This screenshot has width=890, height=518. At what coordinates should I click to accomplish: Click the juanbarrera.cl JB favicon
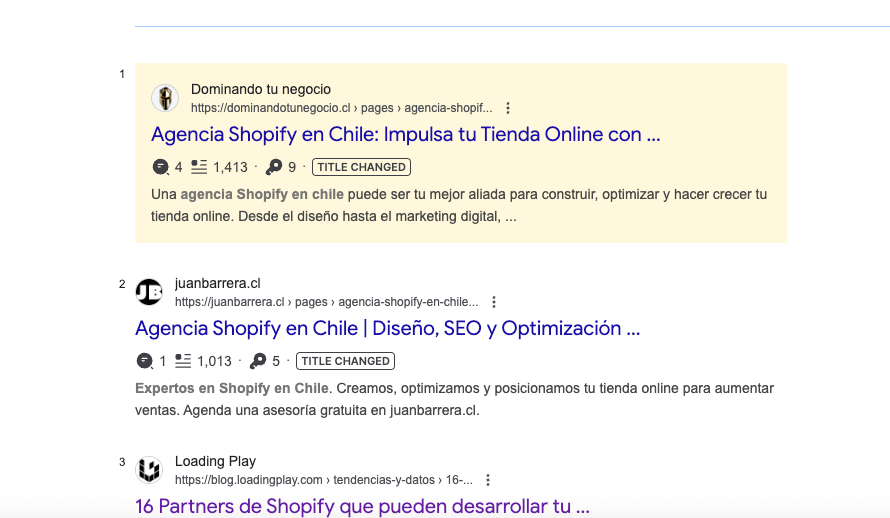(149, 292)
